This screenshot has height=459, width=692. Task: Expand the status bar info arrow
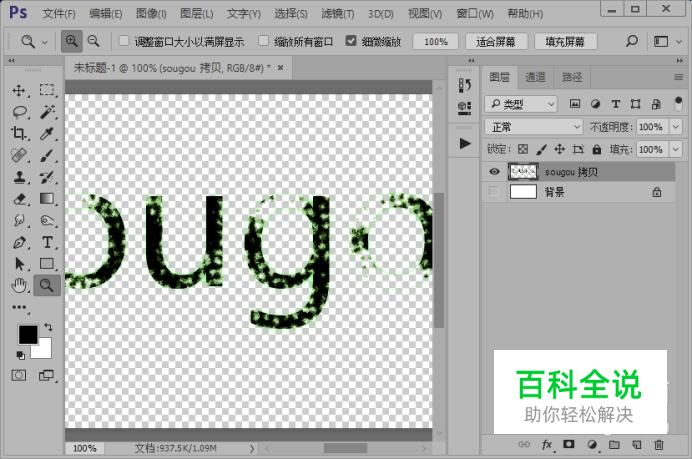(252, 448)
